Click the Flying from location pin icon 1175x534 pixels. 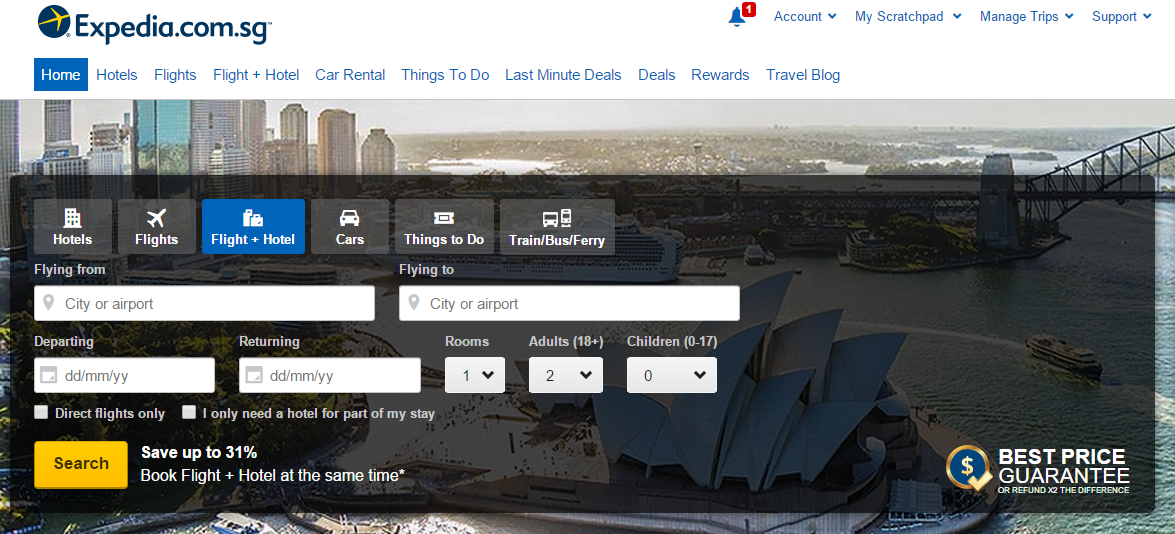tap(49, 303)
